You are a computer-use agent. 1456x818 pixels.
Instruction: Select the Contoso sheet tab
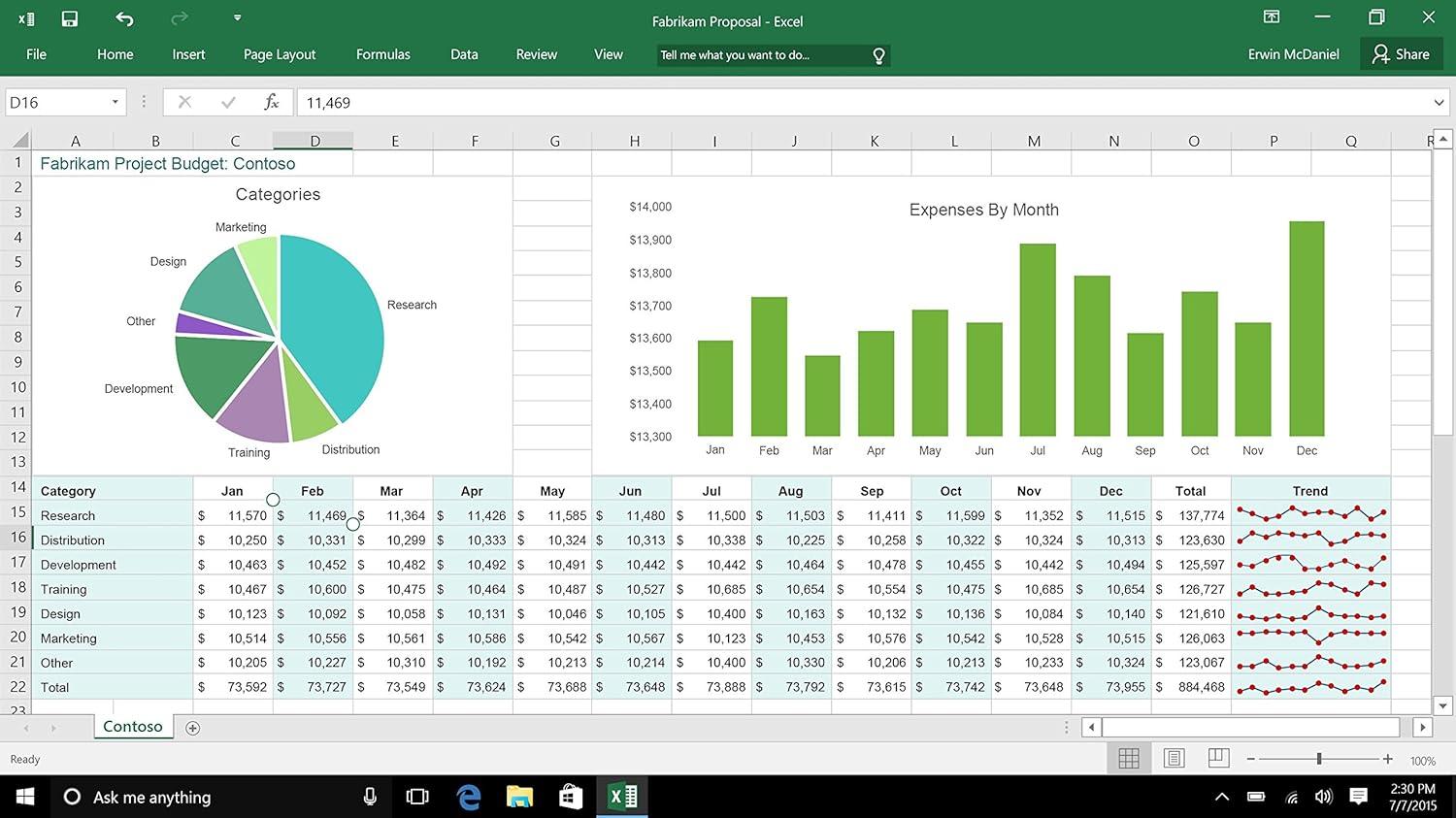coord(133,726)
